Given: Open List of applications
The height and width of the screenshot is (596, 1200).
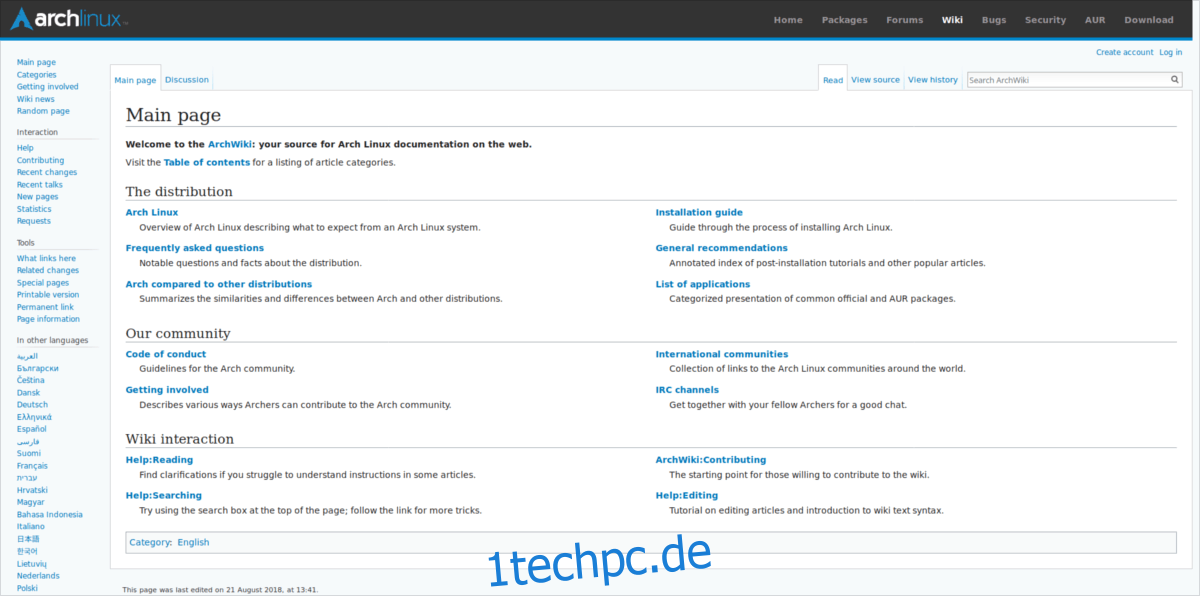Looking at the screenshot, I should pyautogui.click(x=703, y=284).
